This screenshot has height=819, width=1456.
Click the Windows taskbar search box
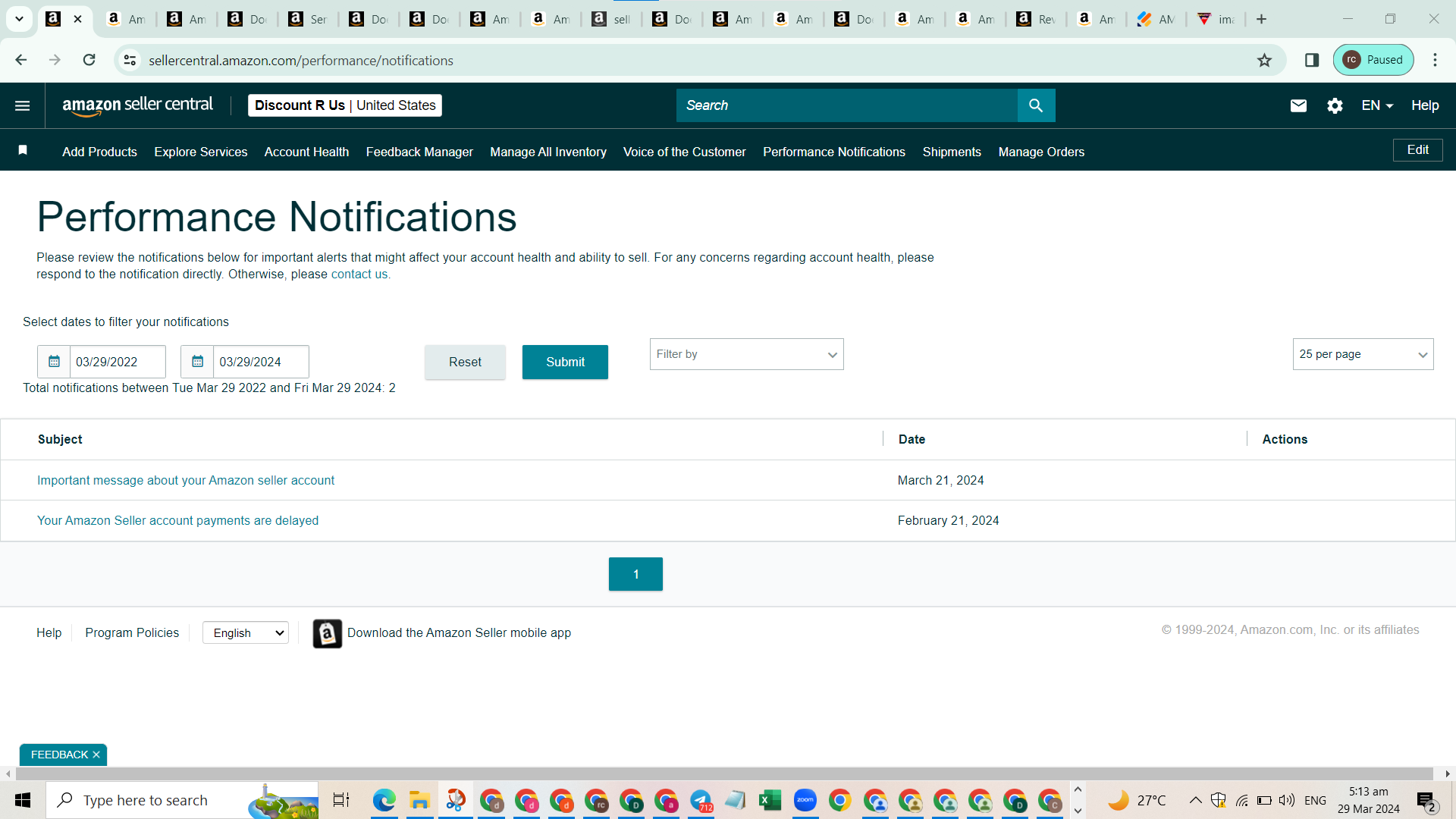pos(182,800)
